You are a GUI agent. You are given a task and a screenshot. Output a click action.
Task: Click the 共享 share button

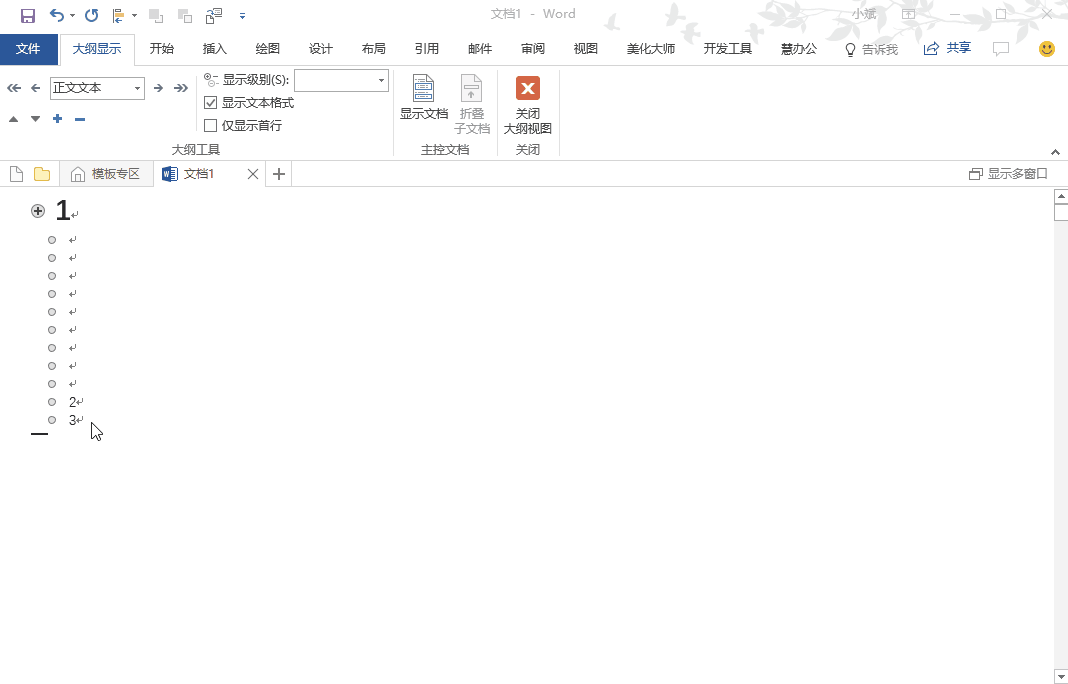click(947, 48)
